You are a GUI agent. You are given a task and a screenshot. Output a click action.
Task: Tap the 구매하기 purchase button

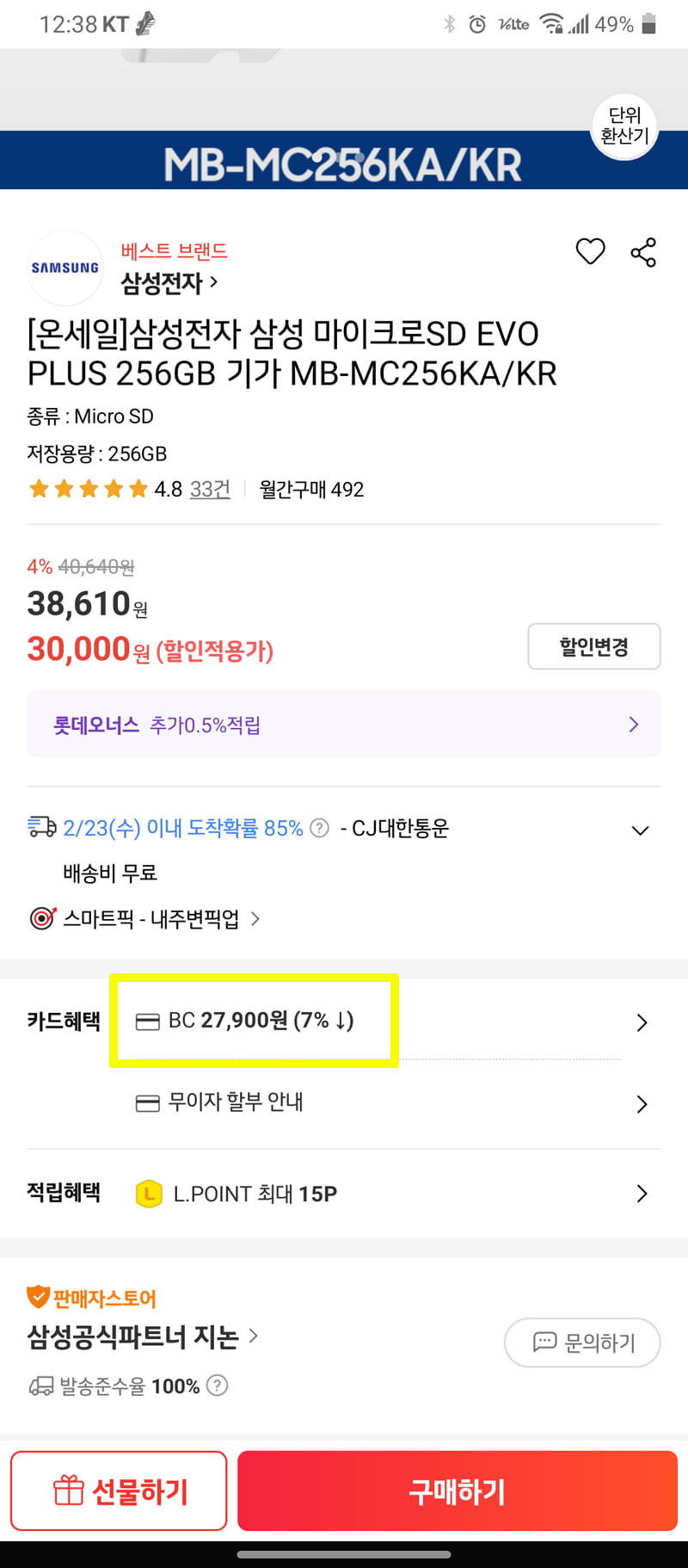coord(458,1491)
